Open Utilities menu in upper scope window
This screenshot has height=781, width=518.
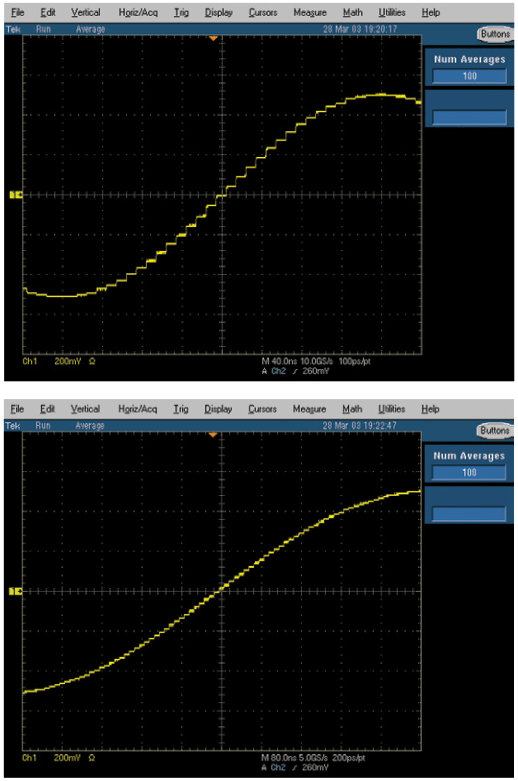(x=392, y=12)
